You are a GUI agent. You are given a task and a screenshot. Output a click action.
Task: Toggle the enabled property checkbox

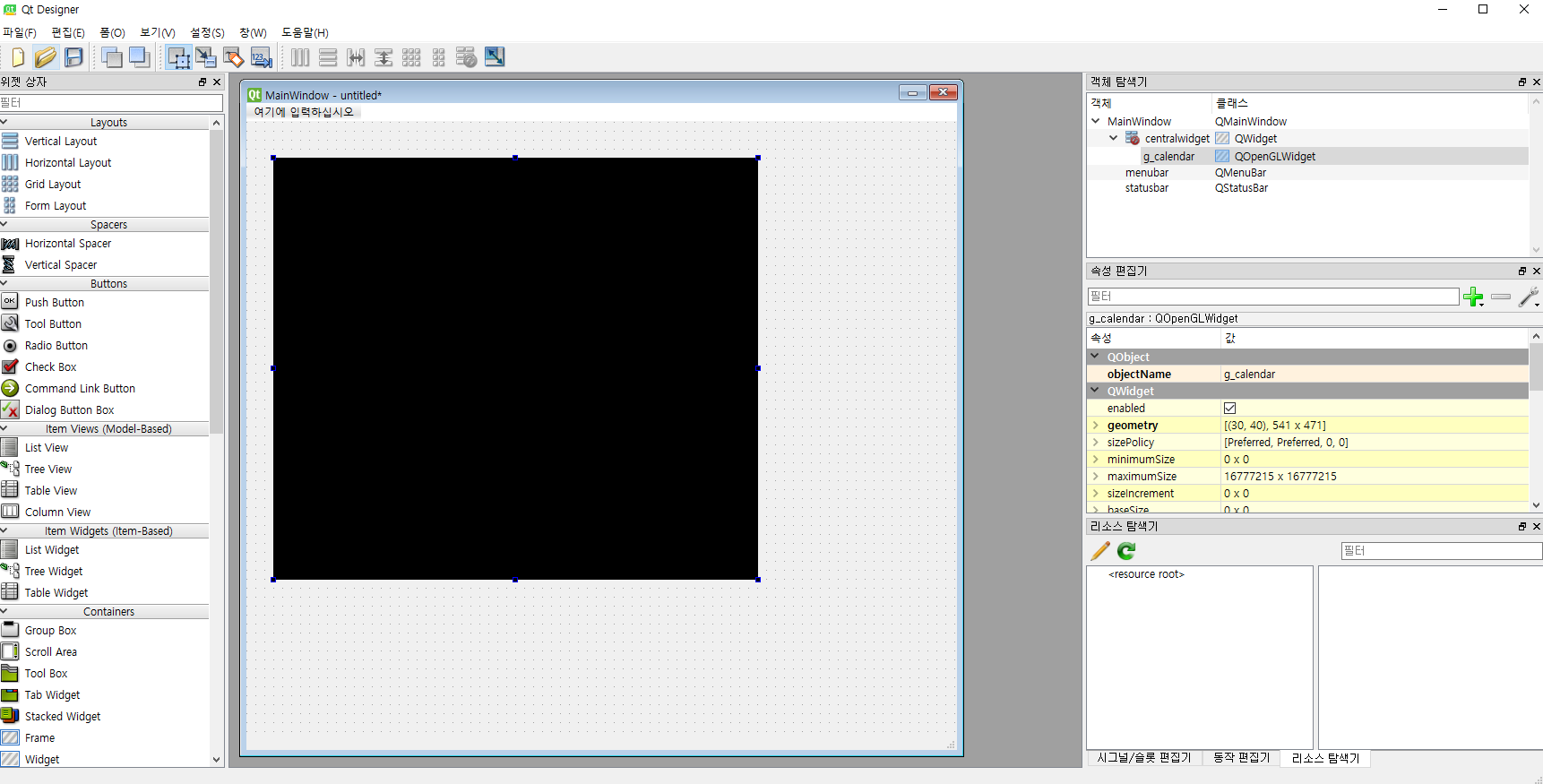click(x=1229, y=409)
